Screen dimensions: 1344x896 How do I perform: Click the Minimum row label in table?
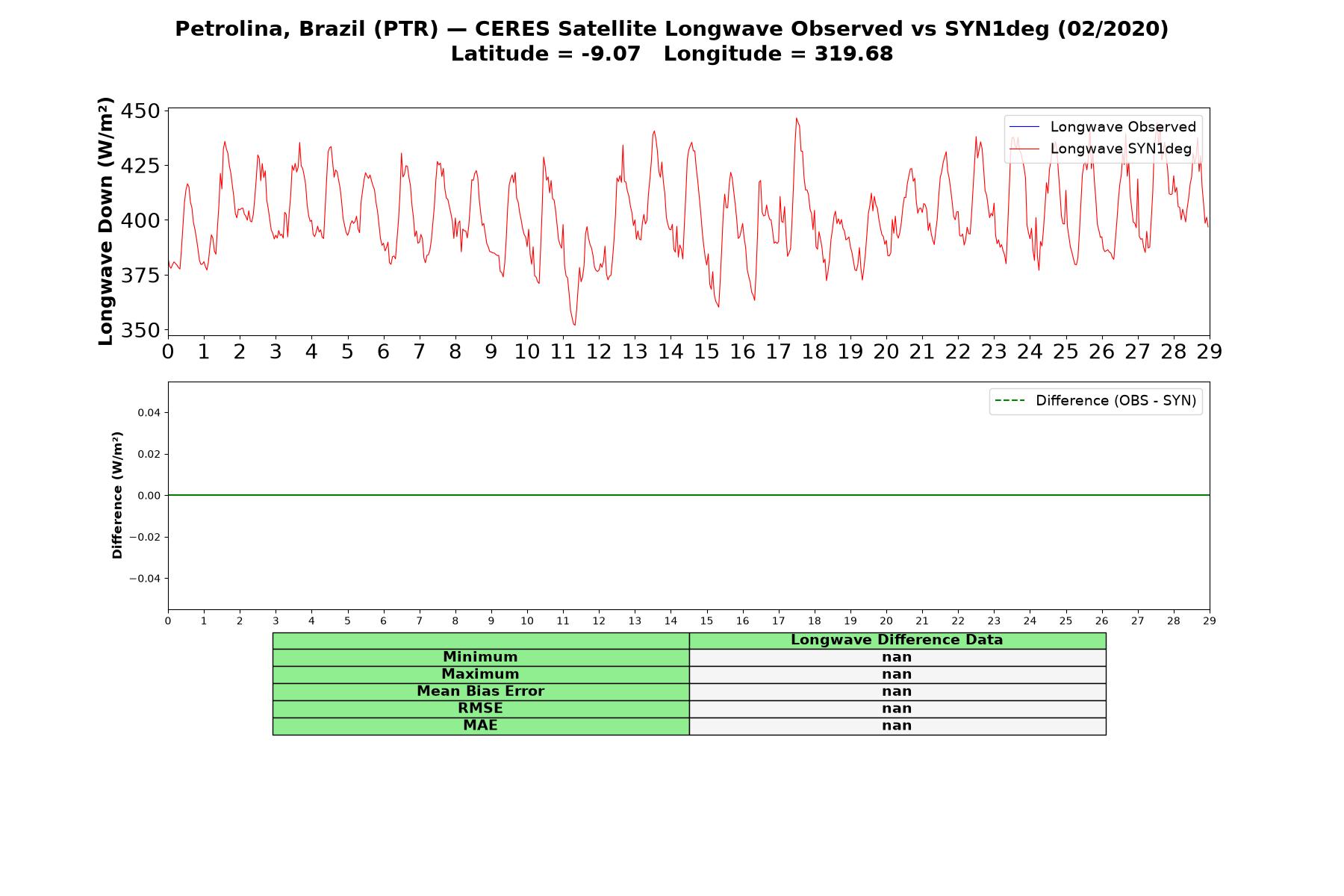tap(480, 657)
